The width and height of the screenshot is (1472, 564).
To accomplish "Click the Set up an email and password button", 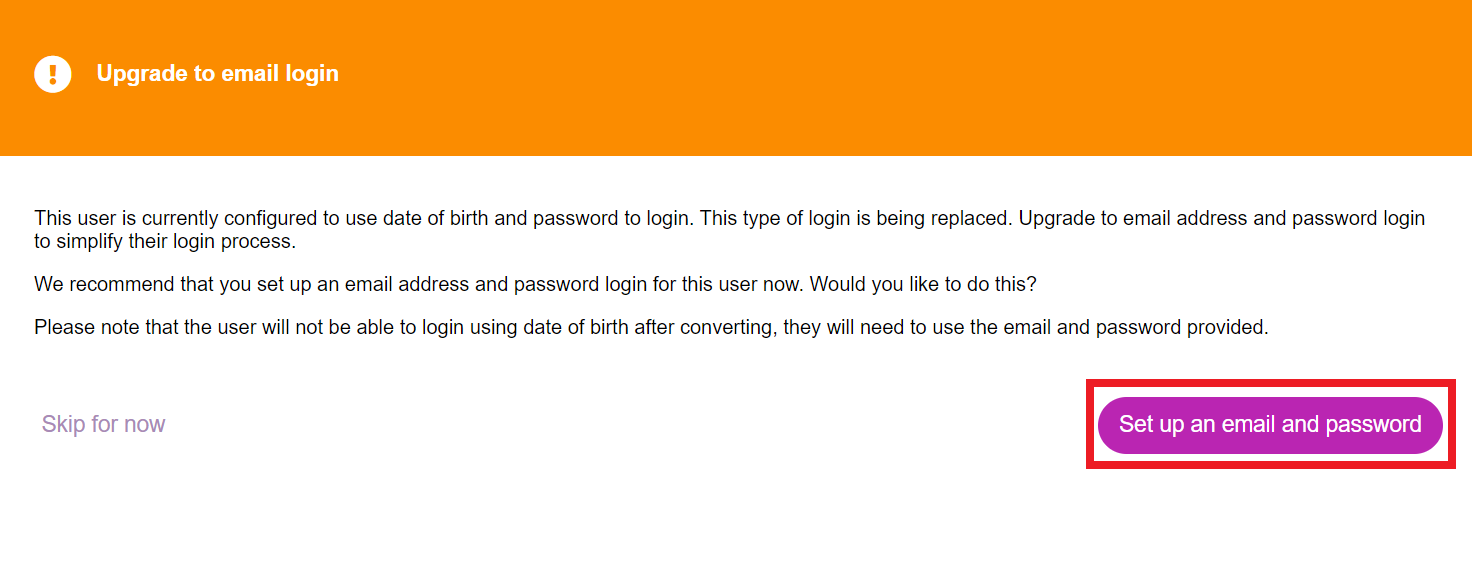I will click(x=1270, y=425).
